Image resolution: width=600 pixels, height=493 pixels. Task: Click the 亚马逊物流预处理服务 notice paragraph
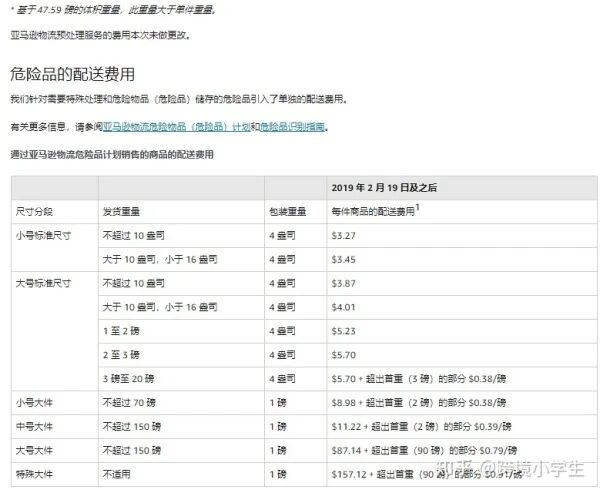point(100,35)
